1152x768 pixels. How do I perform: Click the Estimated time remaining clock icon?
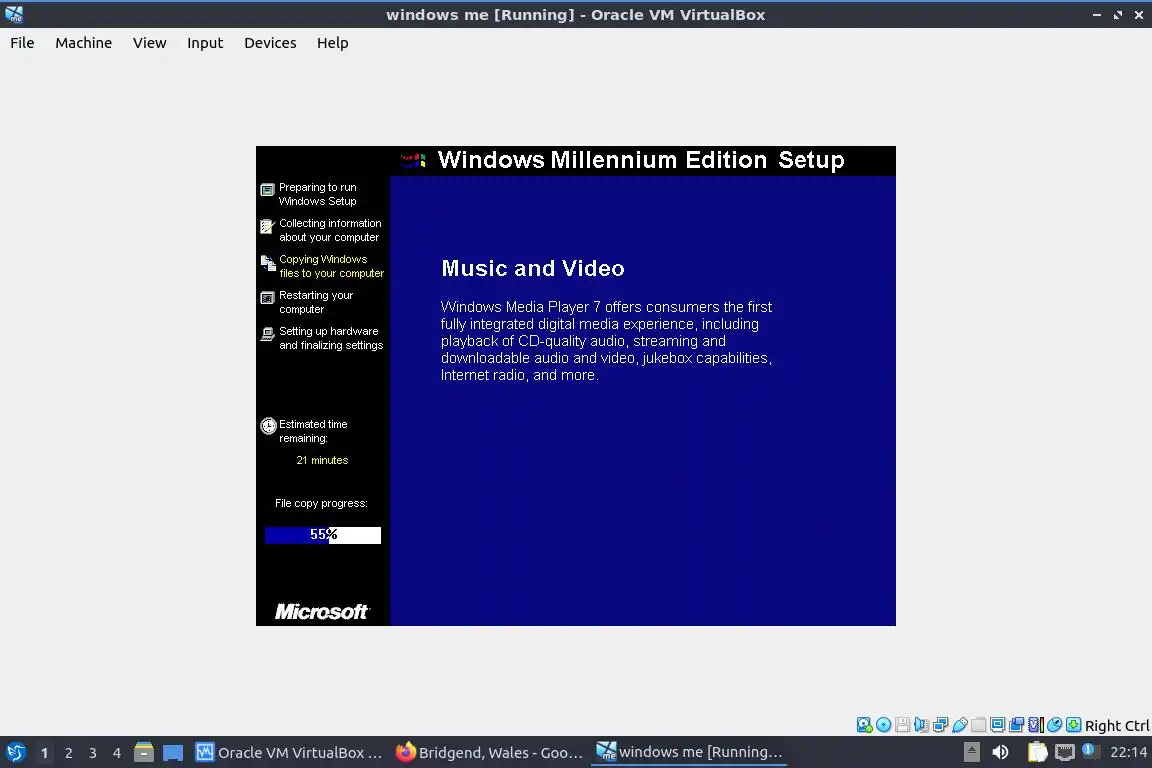pyautogui.click(x=268, y=426)
